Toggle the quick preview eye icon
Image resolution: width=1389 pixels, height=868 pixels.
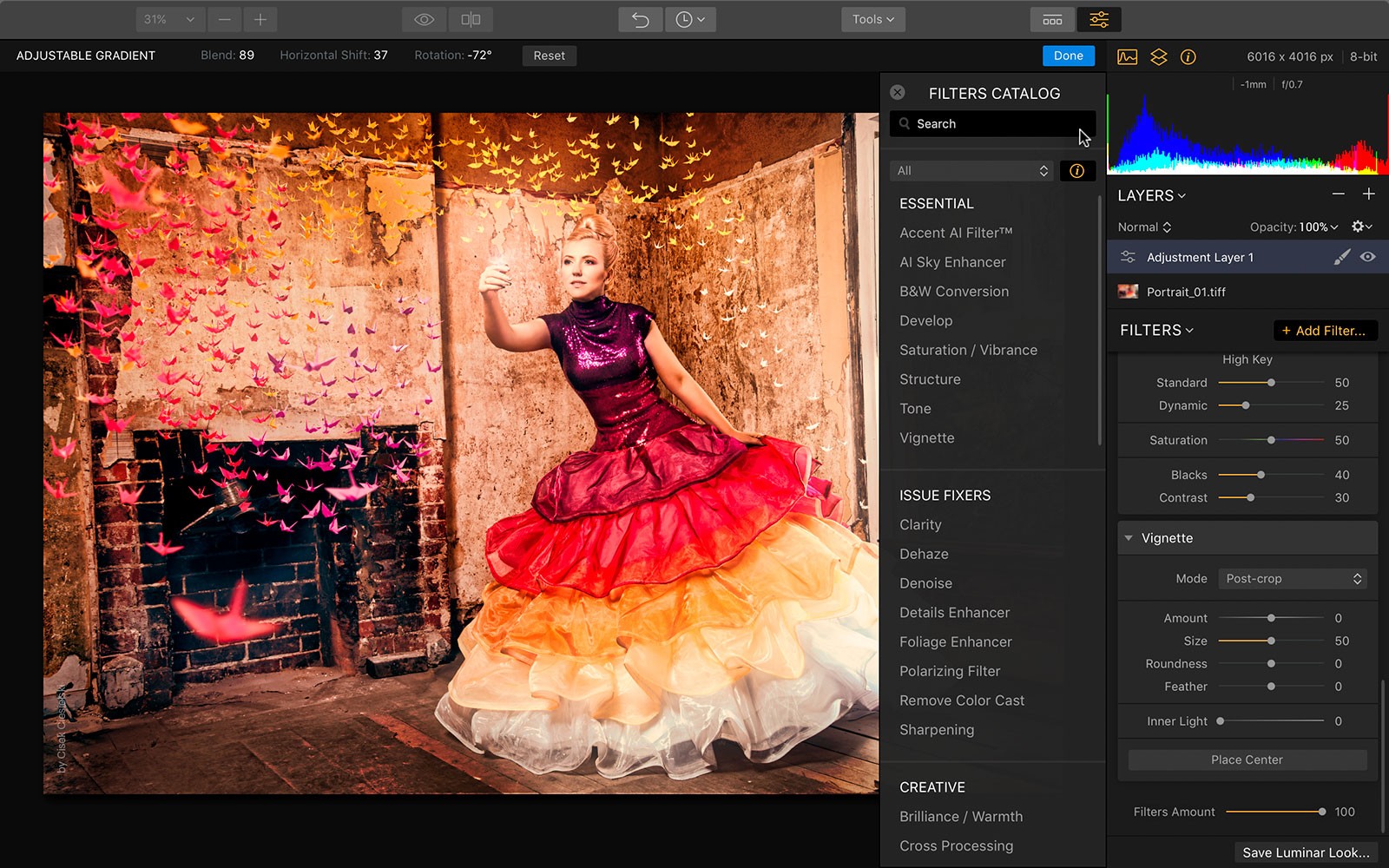coord(424,19)
